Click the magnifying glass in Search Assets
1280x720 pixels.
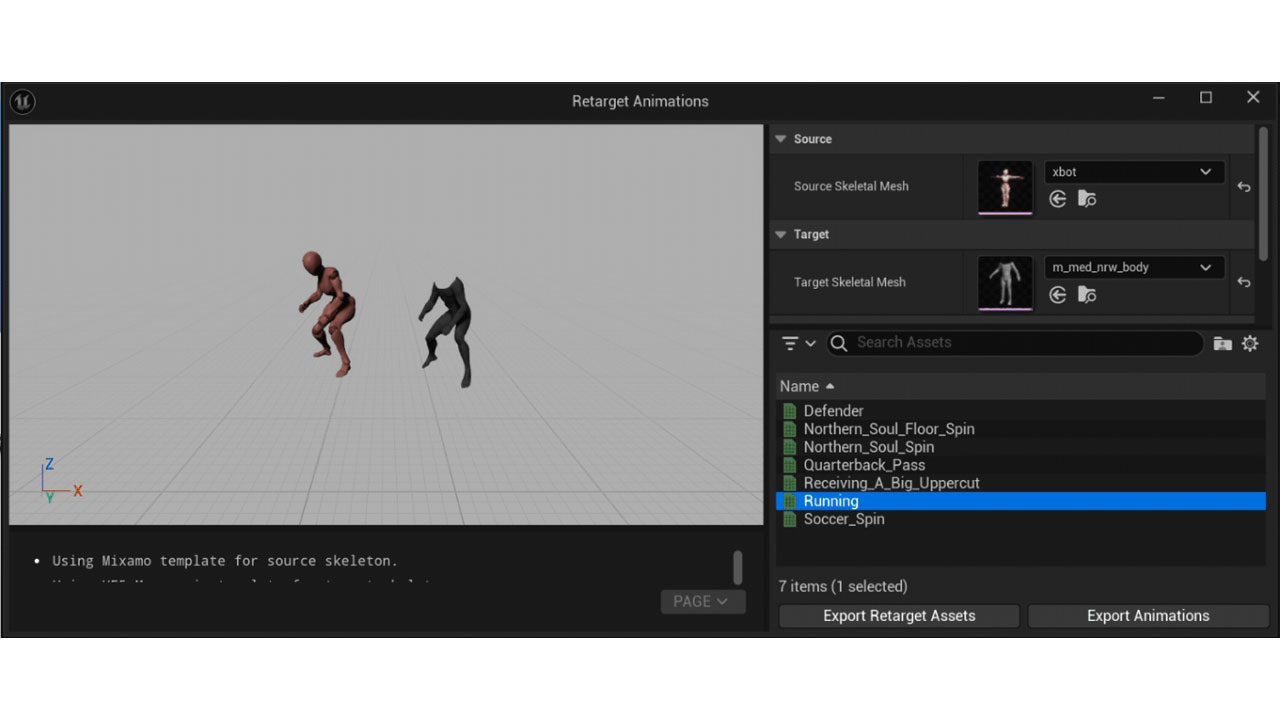pos(838,343)
